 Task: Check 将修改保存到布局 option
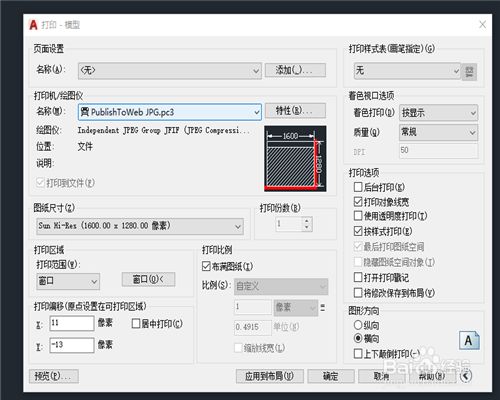point(358,293)
